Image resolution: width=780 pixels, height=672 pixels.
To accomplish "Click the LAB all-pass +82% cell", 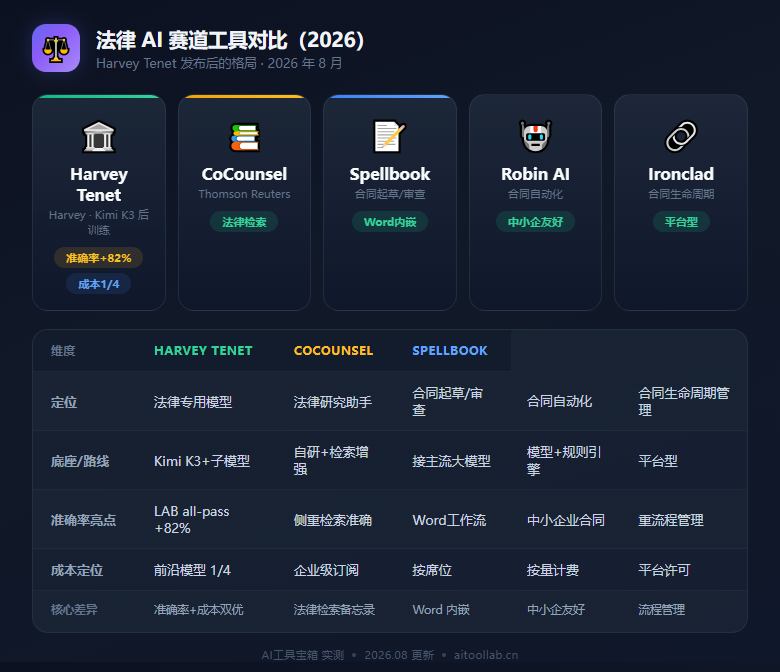I will click(192, 520).
